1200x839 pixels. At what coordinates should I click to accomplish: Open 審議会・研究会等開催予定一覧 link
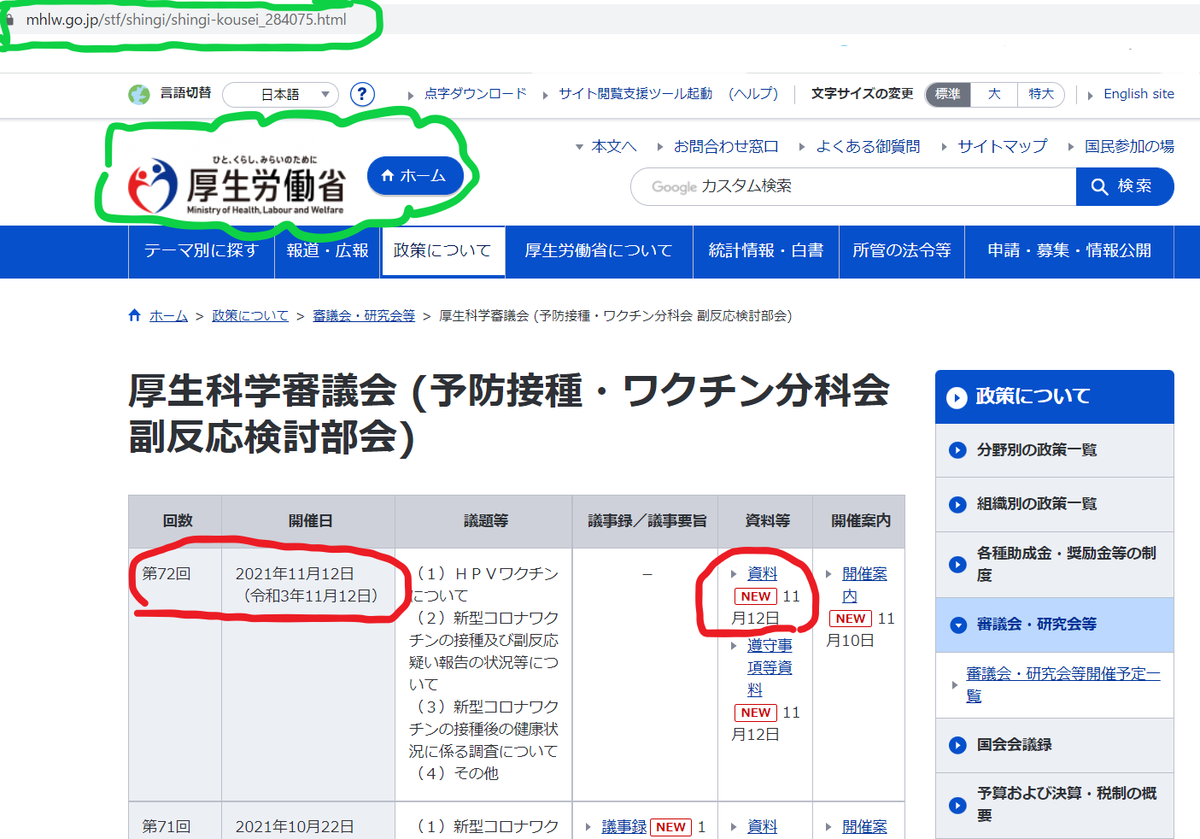coord(1063,685)
